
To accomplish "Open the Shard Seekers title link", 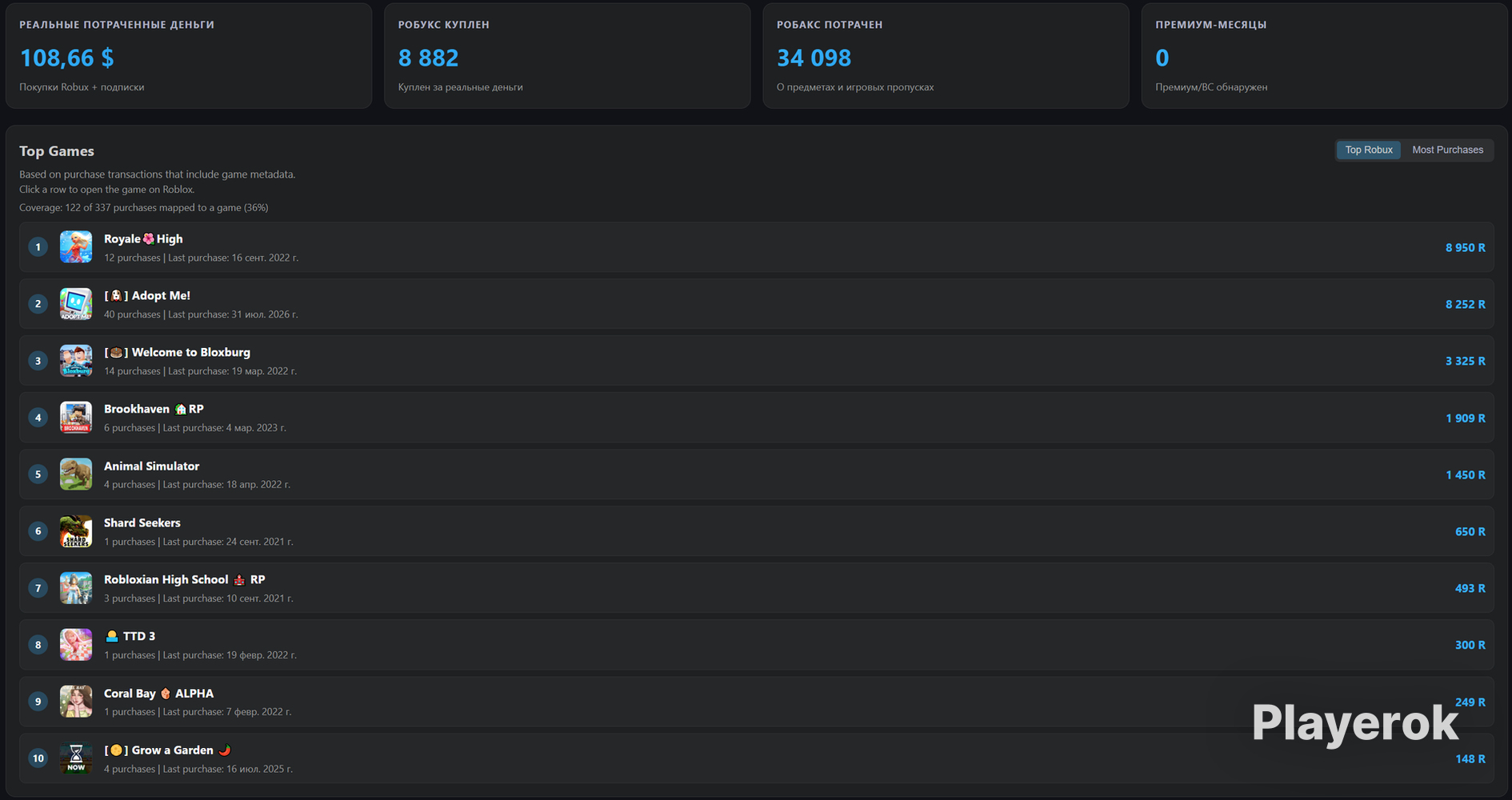I will pyautogui.click(x=142, y=522).
